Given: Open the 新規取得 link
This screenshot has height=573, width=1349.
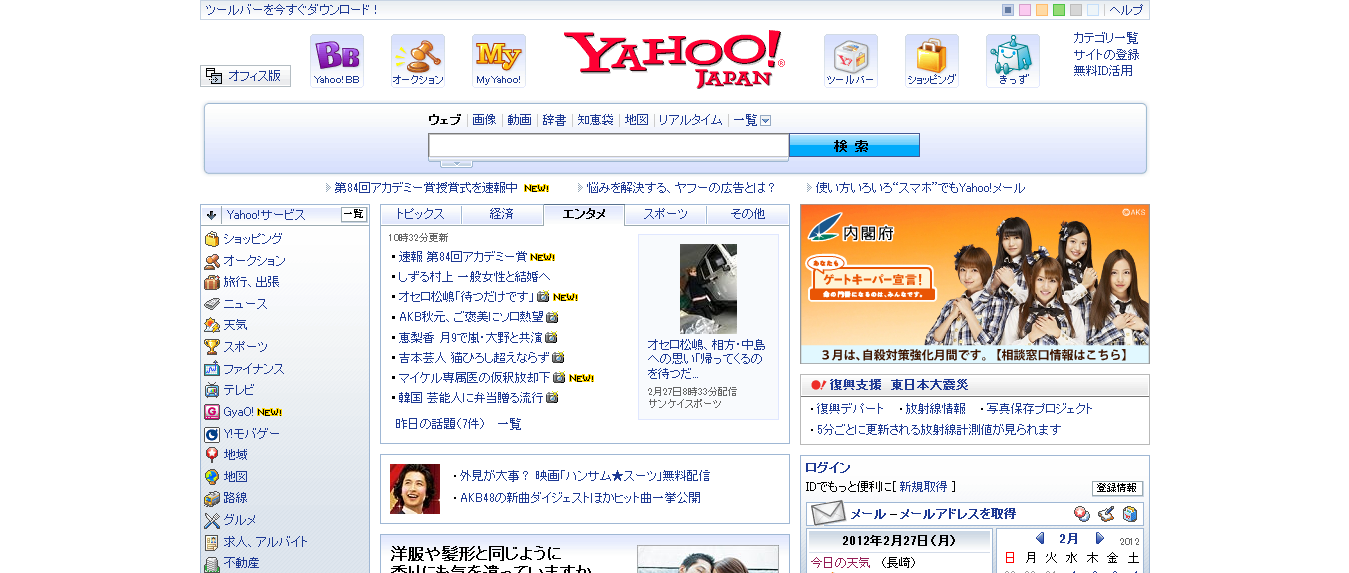Looking at the screenshot, I should (x=923, y=487).
